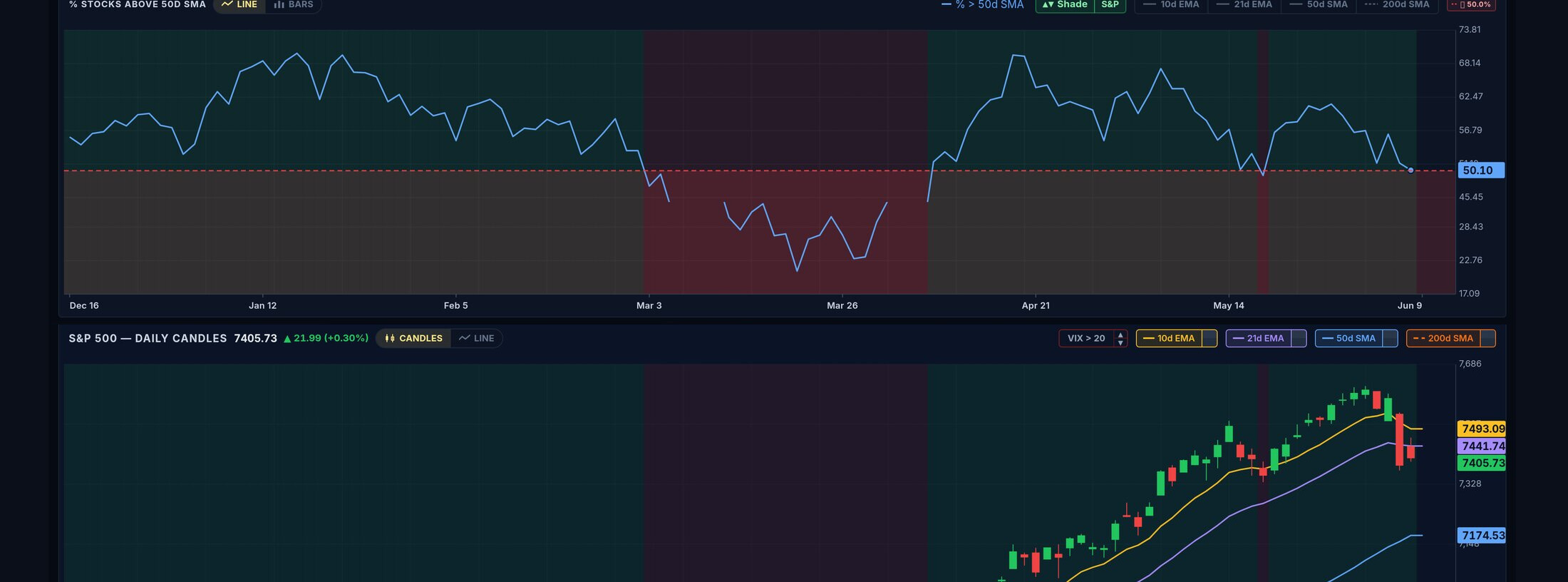Increase VIX threshold with up arrow
Image resolution: width=1568 pixels, height=582 pixels.
pos(1120,335)
